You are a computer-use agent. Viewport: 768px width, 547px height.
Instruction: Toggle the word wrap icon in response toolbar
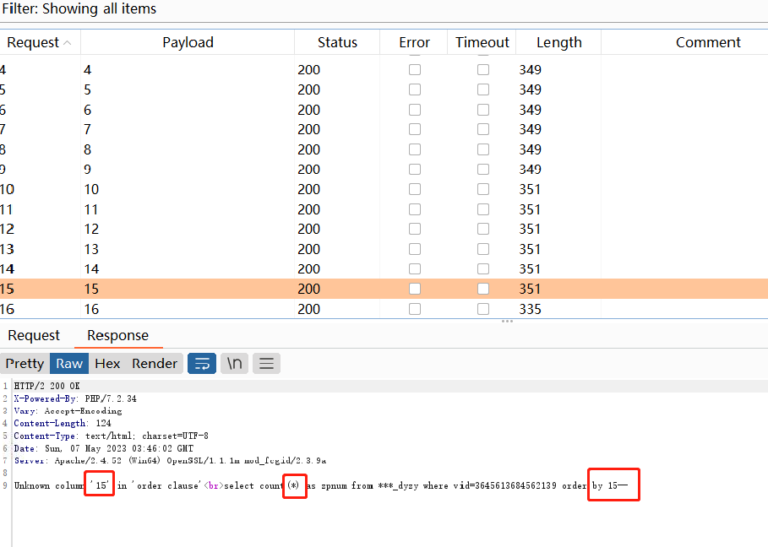click(202, 363)
